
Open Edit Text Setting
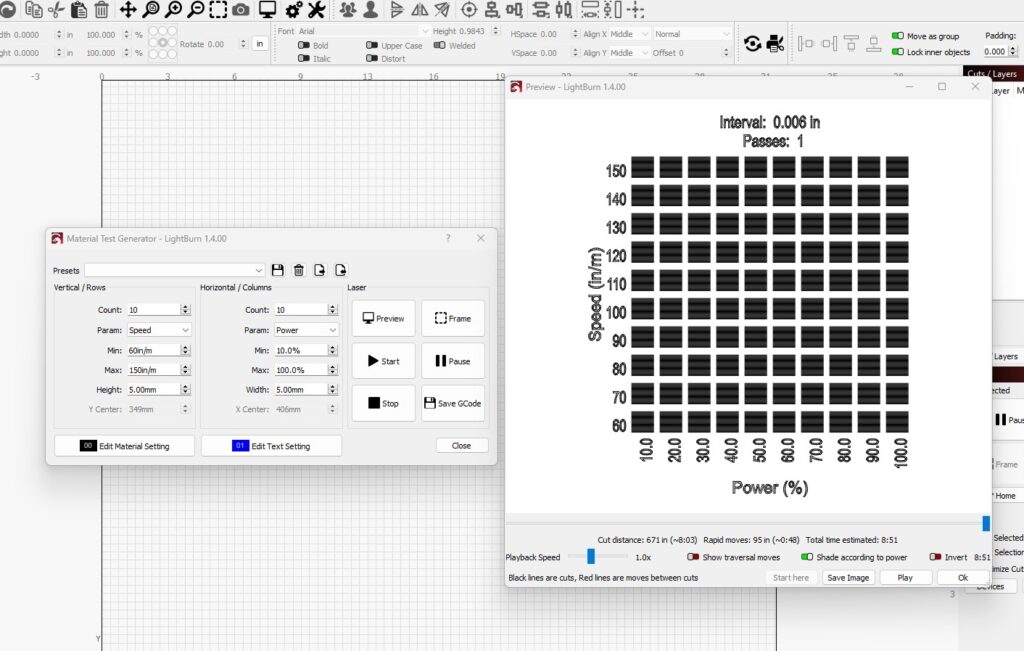click(x=271, y=446)
